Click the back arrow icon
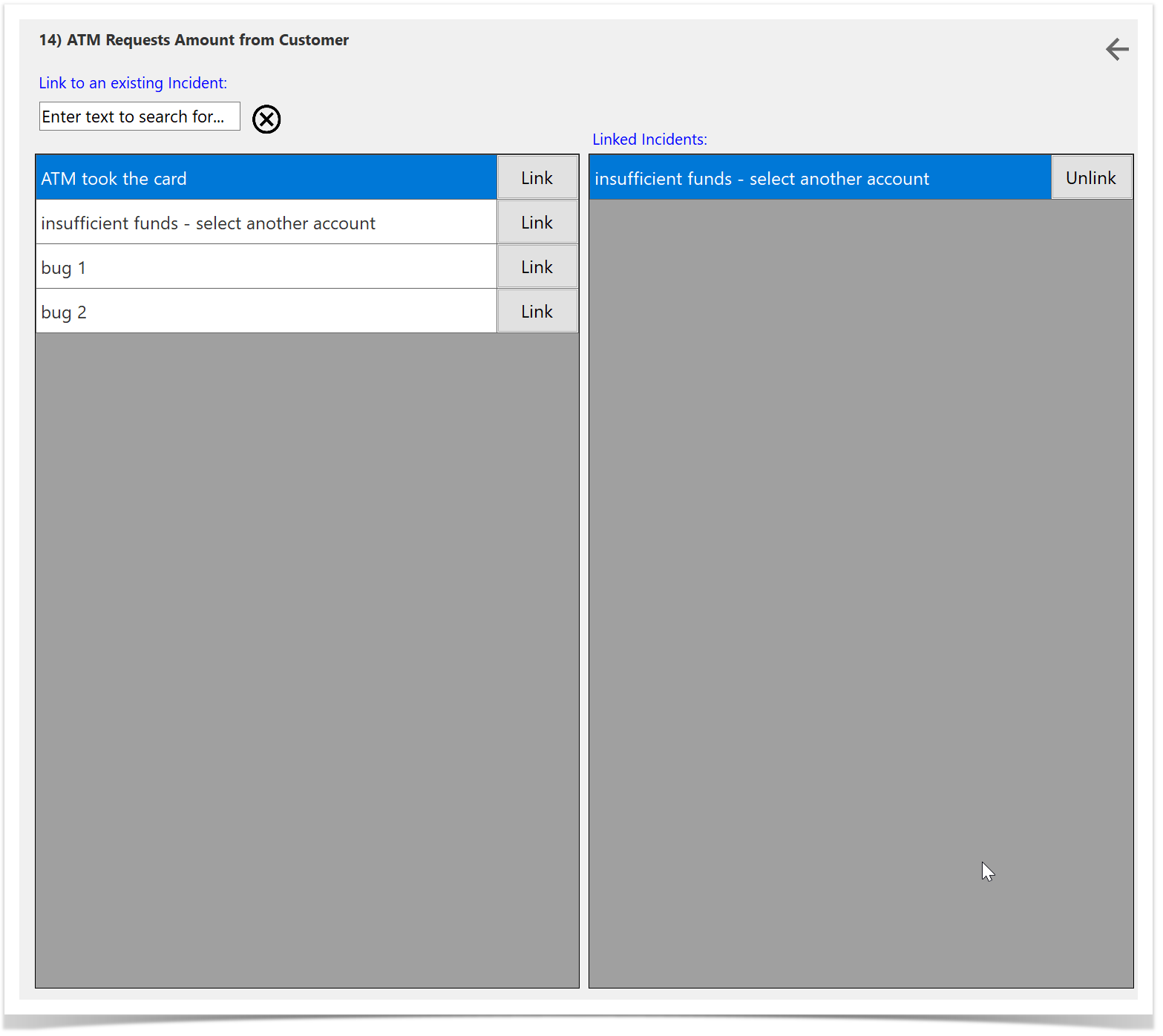1163x1036 pixels. point(1116,50)
